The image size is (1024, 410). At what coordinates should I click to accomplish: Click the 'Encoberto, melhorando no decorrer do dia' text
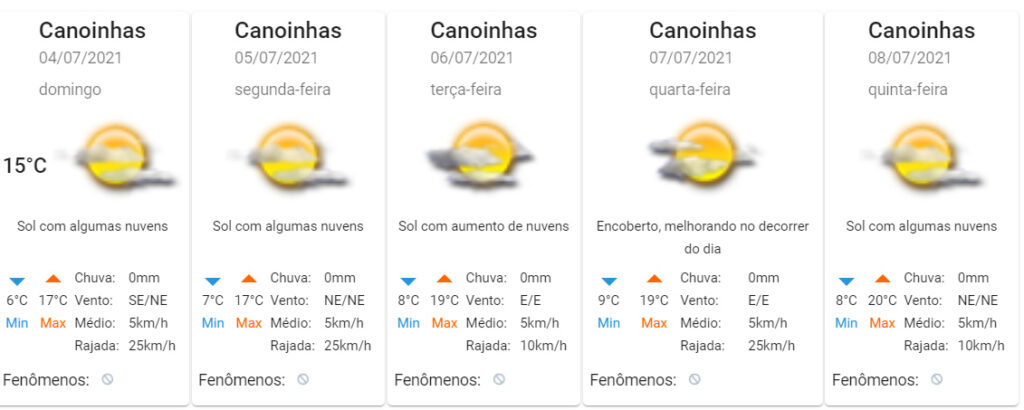703,238
